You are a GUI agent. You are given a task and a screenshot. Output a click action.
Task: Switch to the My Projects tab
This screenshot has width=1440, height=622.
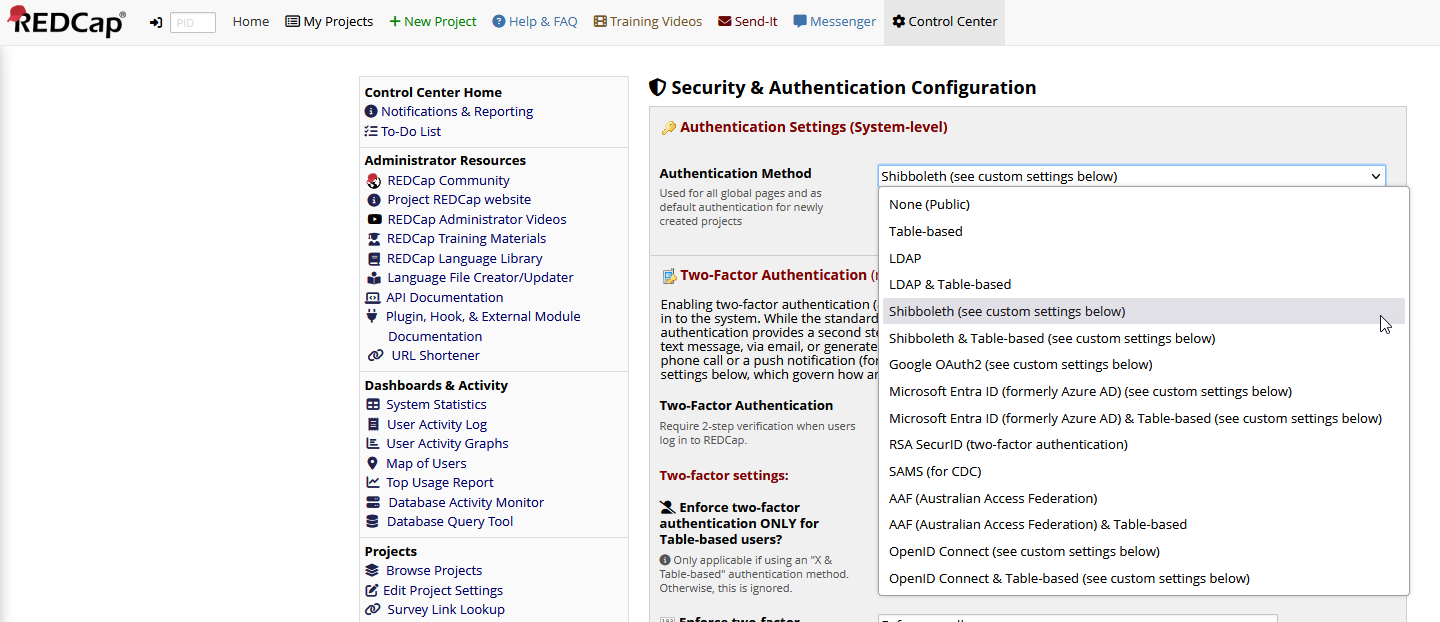tap(329, 21)
